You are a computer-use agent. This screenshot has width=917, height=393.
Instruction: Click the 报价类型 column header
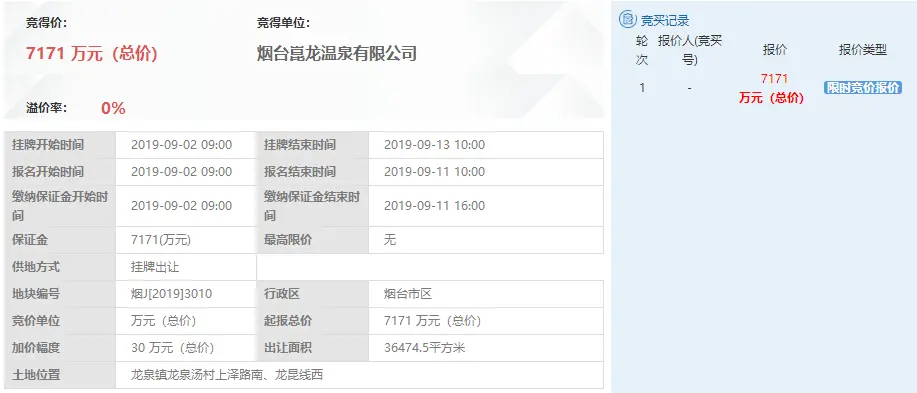[x=863, y=50]
